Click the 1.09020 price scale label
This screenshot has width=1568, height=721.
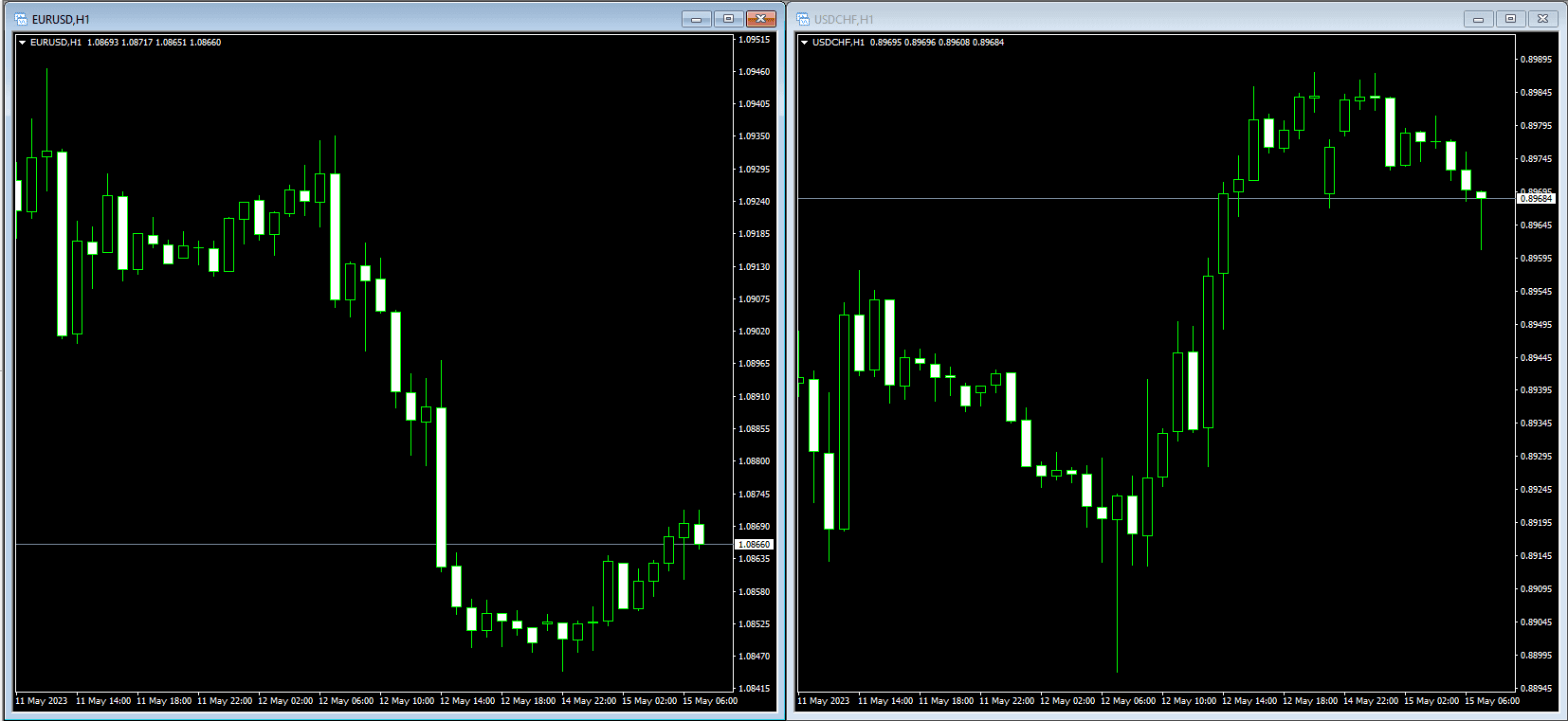click(x=755, y=332)
